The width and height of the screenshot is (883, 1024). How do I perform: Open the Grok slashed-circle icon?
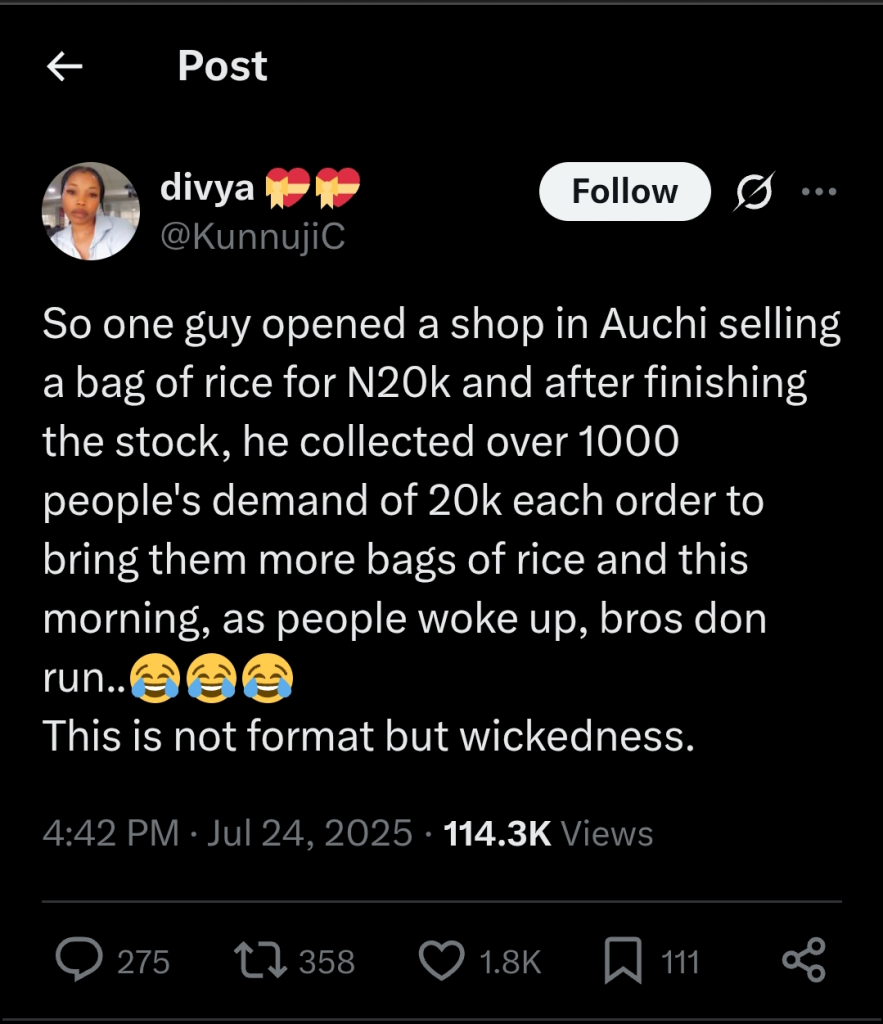tap(753, 191)
